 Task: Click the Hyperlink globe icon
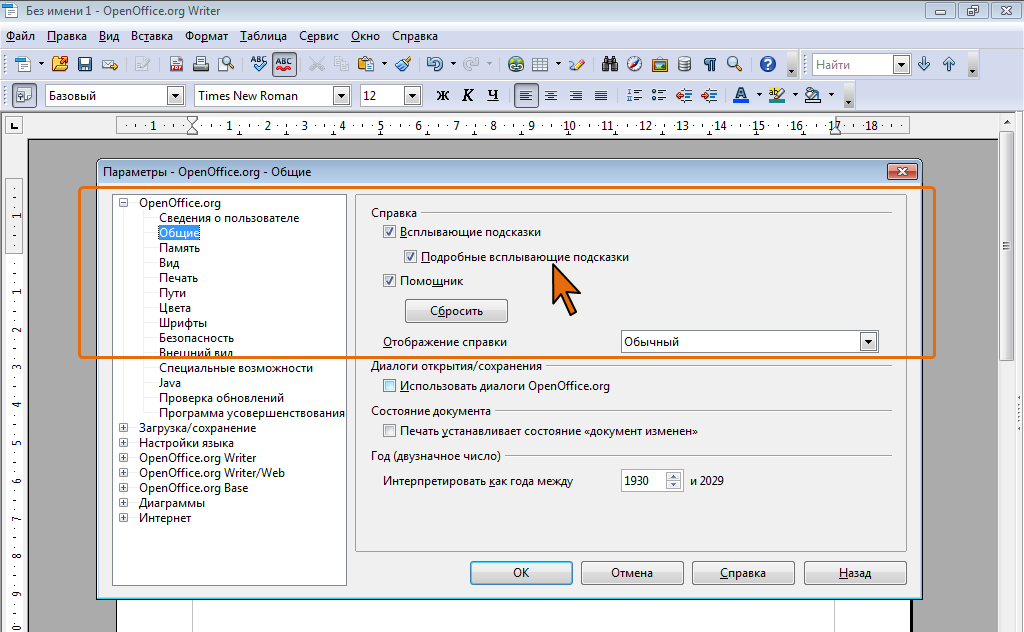click(x=516, y=64)
